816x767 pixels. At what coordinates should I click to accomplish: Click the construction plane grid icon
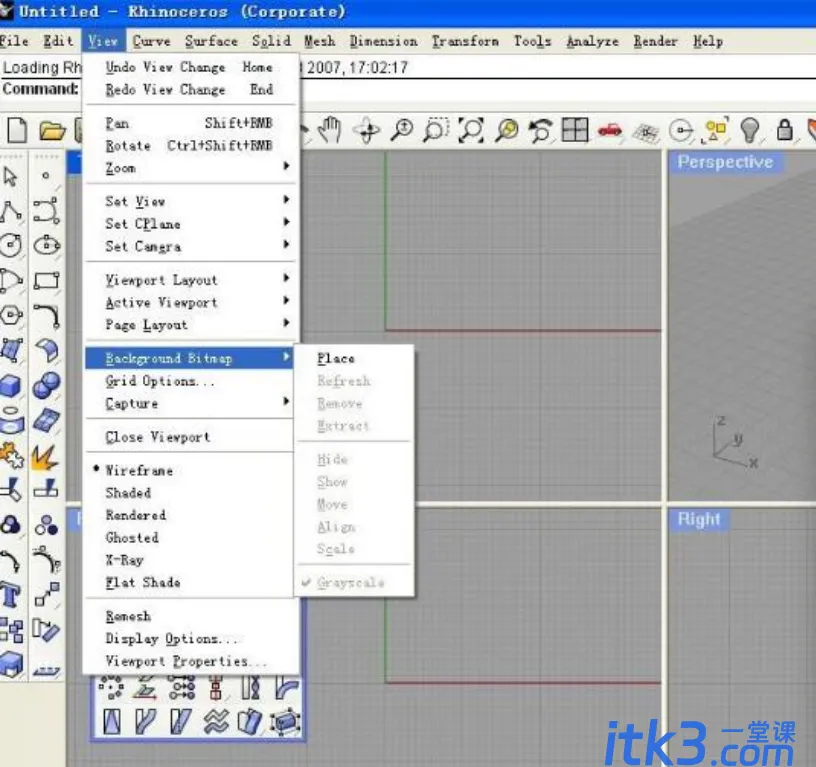point(646,132)
